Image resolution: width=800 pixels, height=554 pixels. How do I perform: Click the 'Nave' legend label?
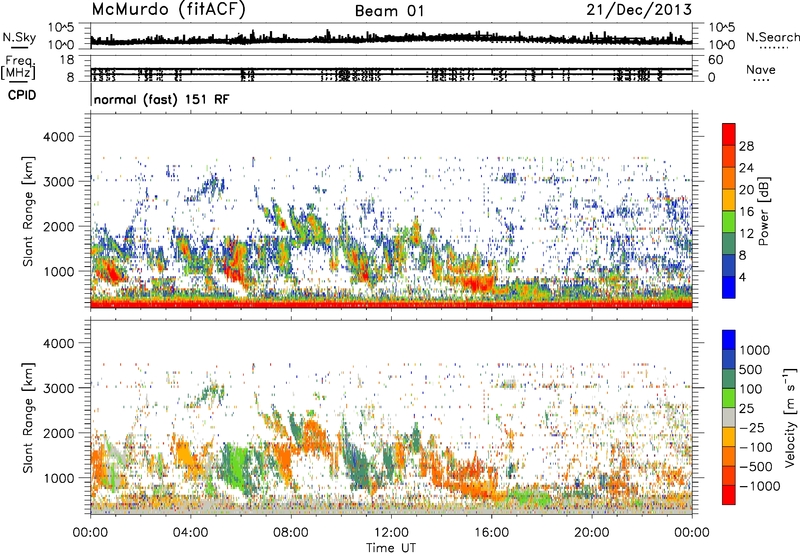[x=761, y=70]
